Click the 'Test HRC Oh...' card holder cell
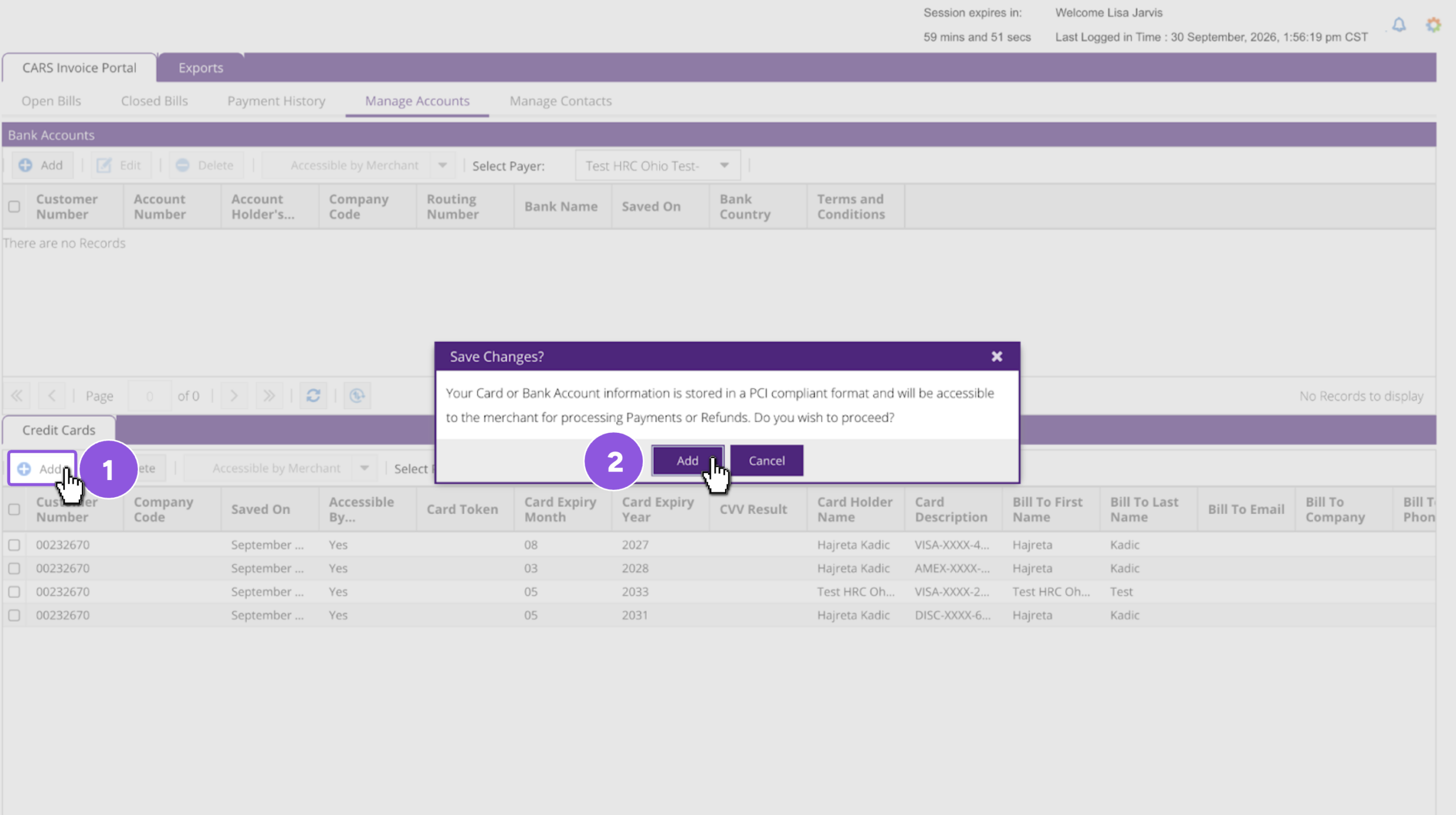Screen dimensions: 1456x815 (x=856, y=592)
